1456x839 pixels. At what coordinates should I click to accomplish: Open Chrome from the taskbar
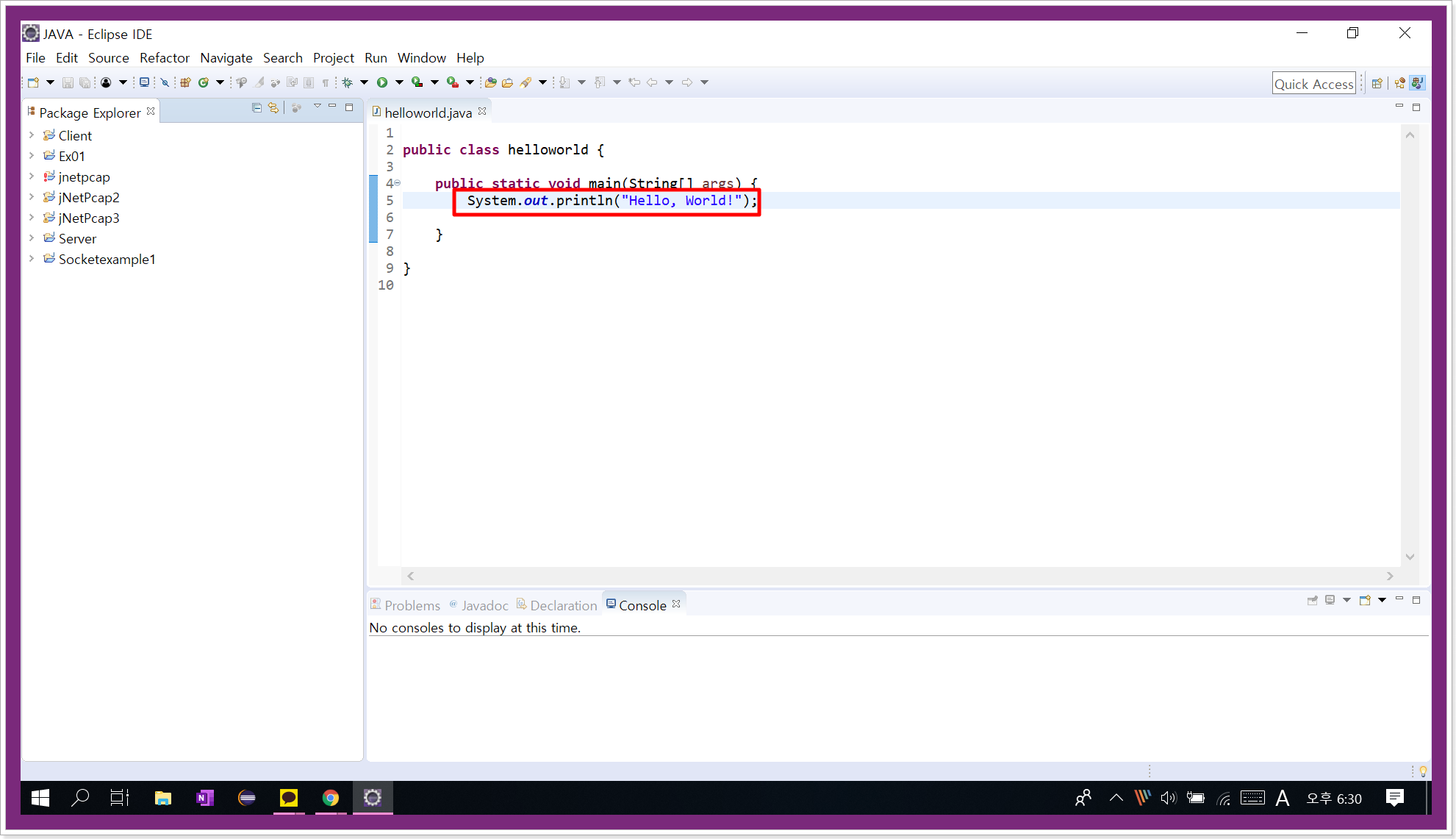(330, 798)
